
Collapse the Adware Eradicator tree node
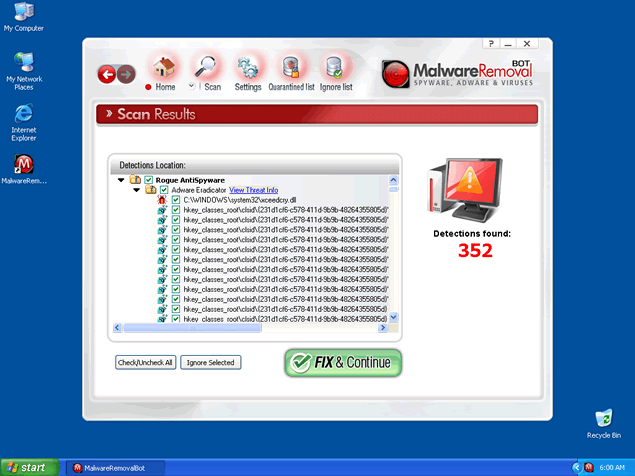point(136,190)
